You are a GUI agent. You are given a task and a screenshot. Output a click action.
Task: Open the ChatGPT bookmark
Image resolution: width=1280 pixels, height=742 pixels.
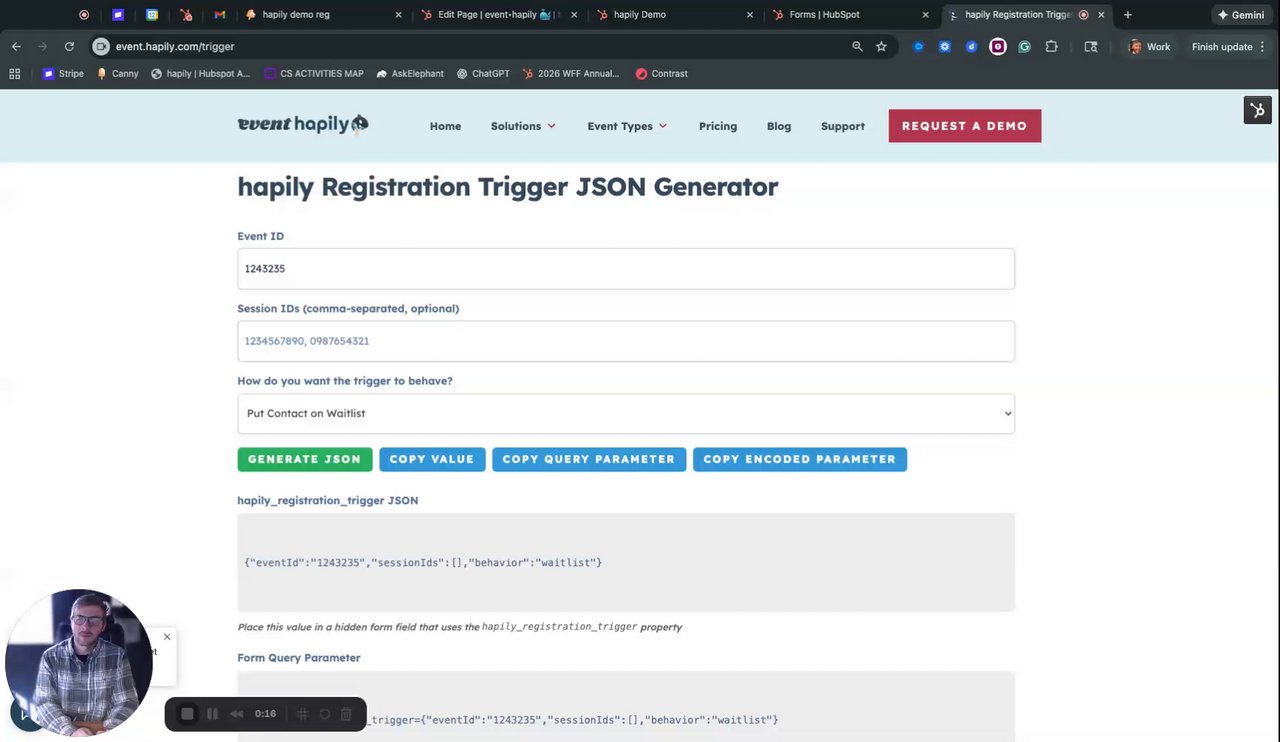(483, 73)
